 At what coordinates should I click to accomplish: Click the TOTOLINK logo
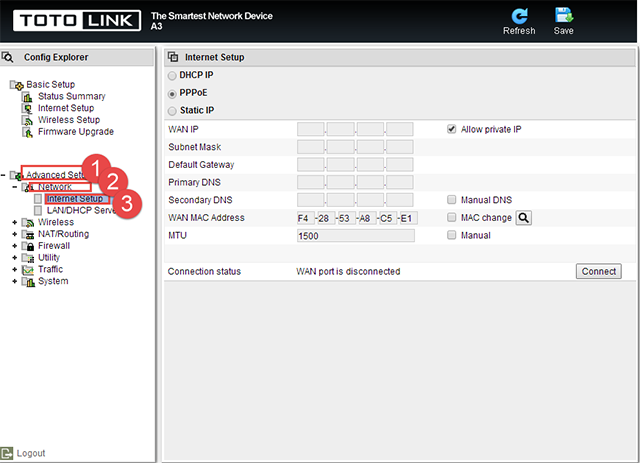pos(77,20)
